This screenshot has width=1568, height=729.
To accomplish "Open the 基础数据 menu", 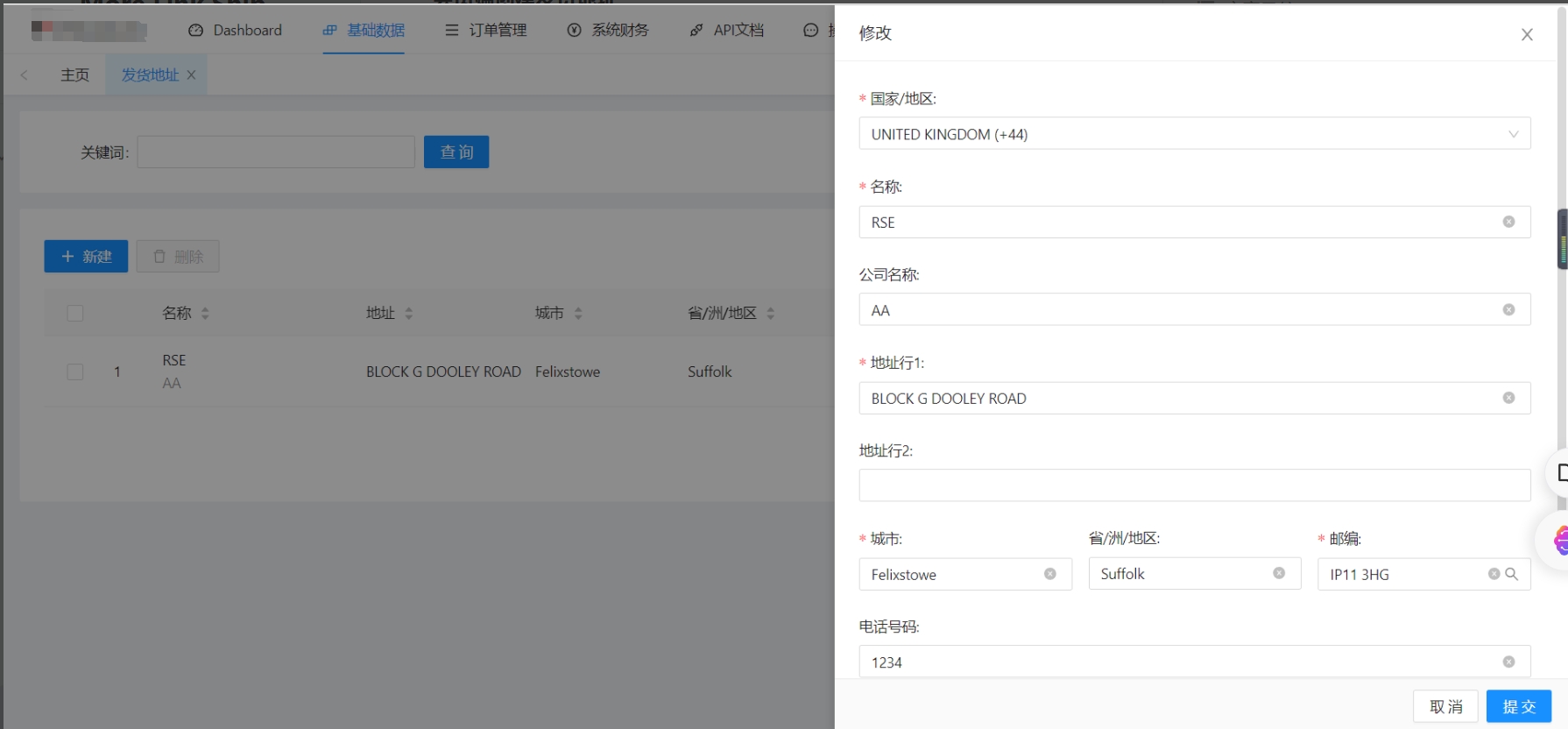I will point(364,30).
